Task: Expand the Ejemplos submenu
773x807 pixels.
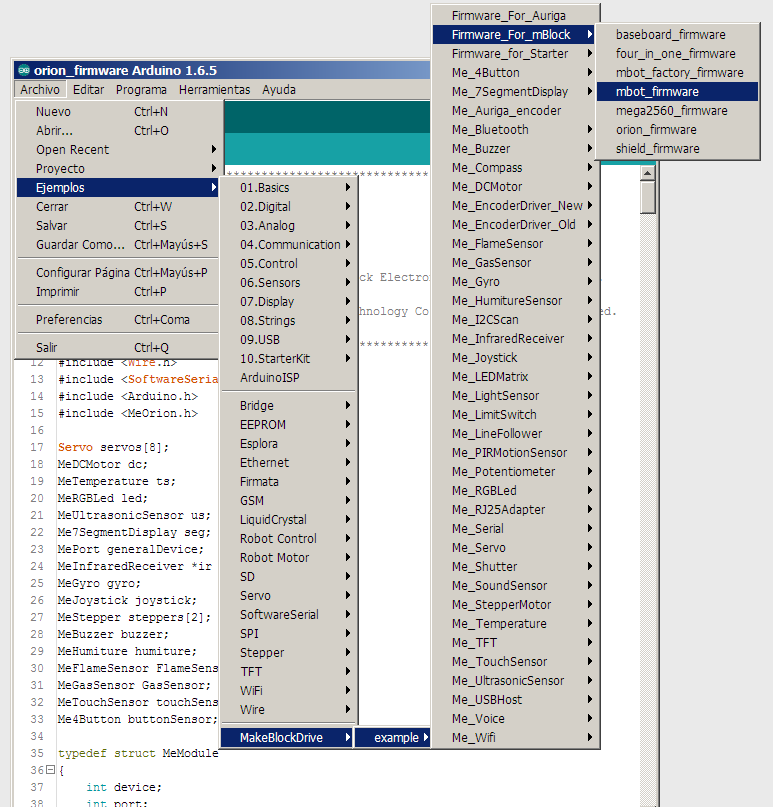Action: [x=118, y=188]
